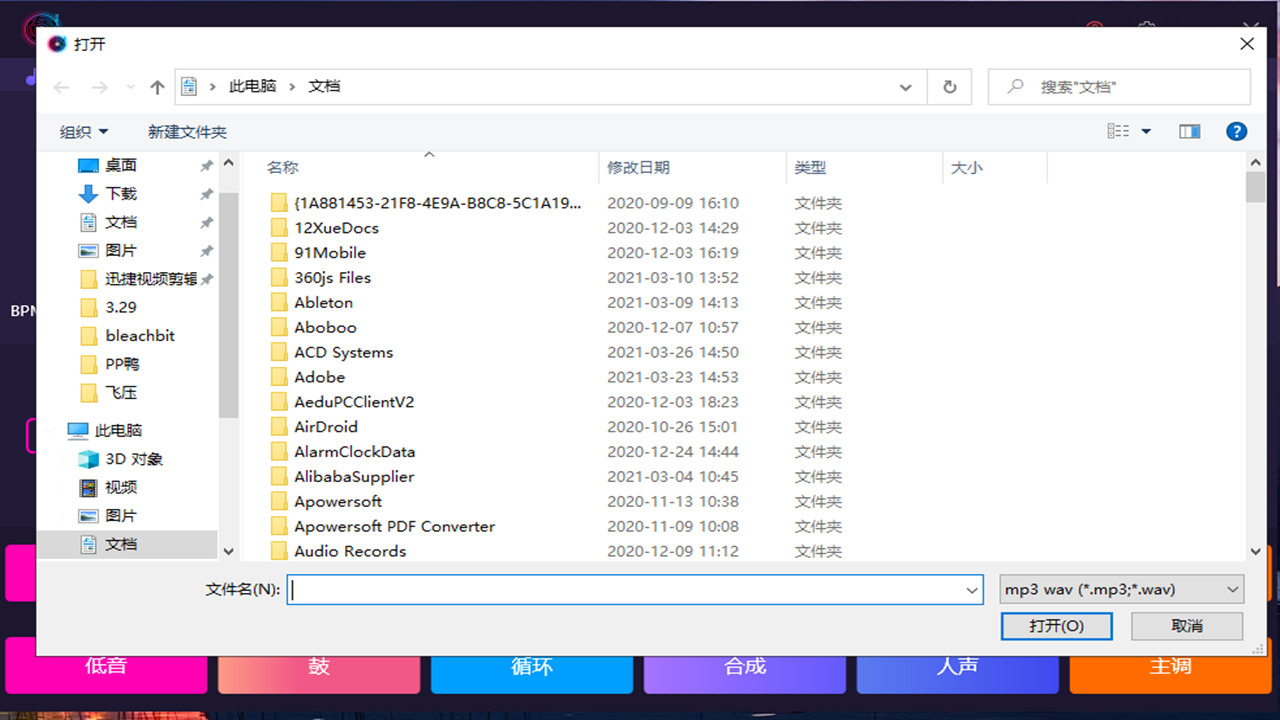Click the document icon in address bar
1280x720 pixels.
point(188,86)
